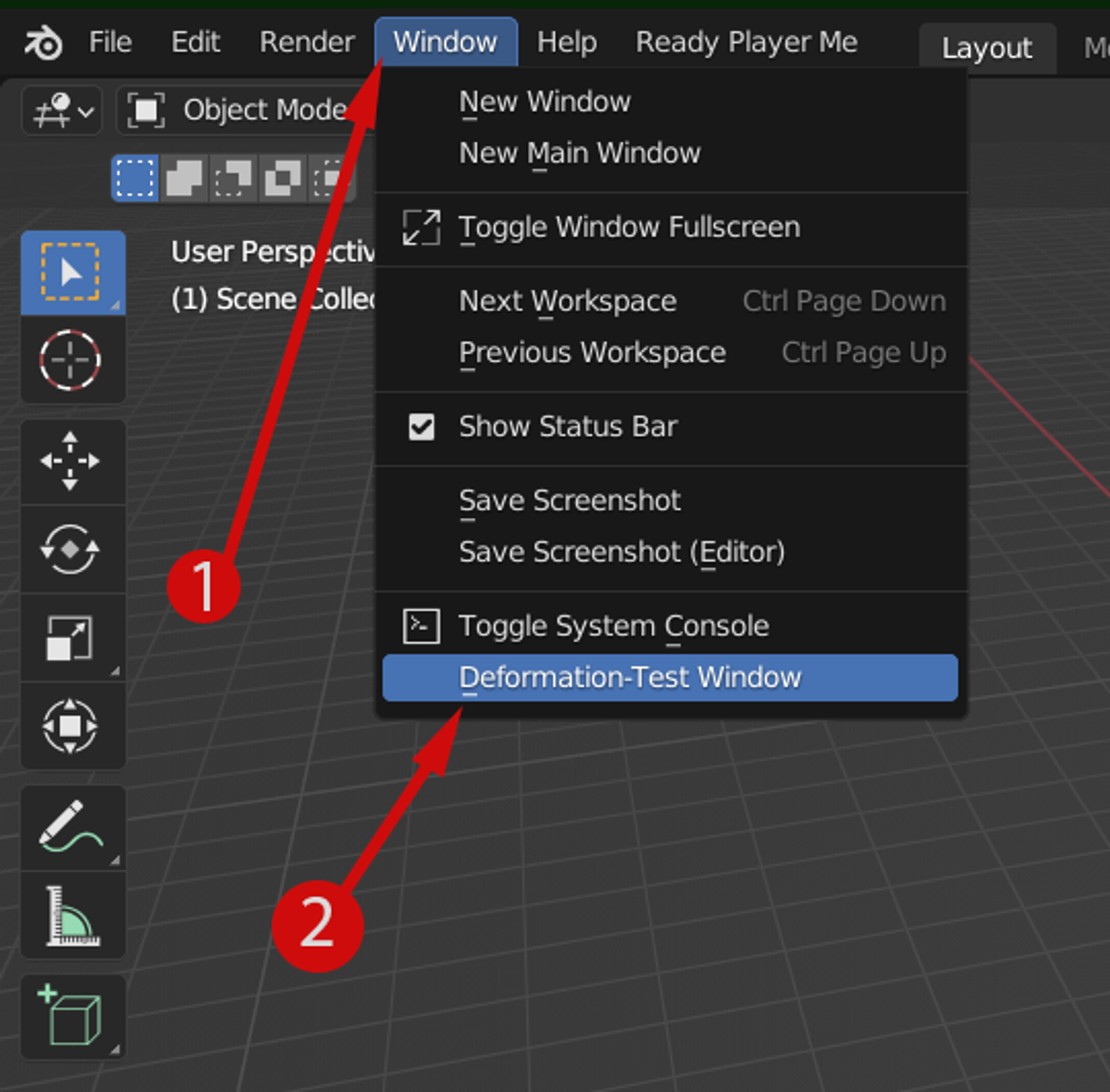Viewport: 1110px width, 1092px height.
Task: Click Save Screenshot in the Window menu
Action: 570,500
